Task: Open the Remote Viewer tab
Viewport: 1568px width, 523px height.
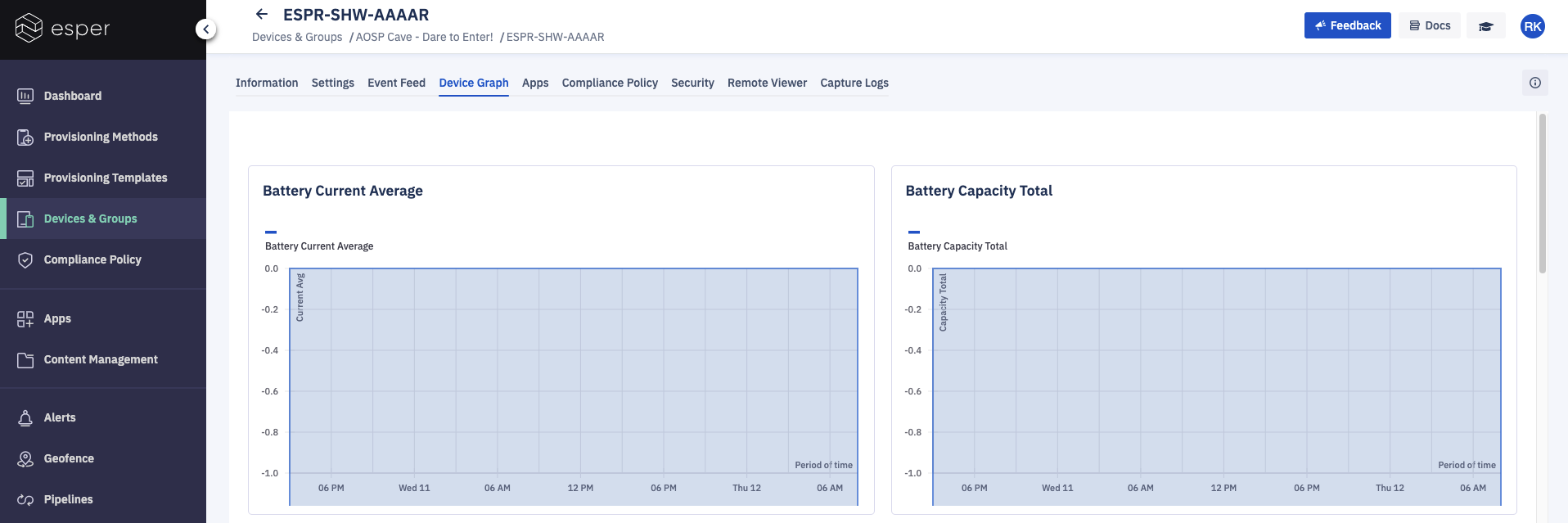Action: click(767, 83)
